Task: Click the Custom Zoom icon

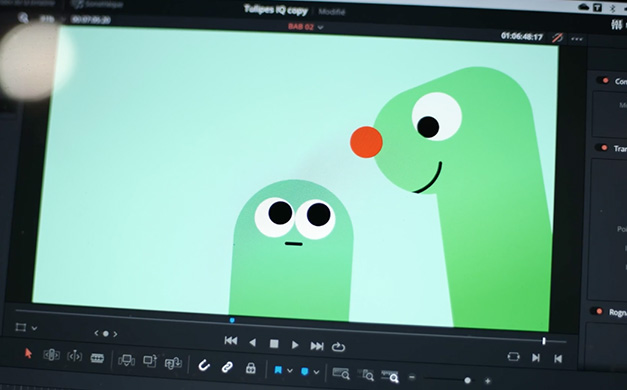Action: [x=390, y=376]
